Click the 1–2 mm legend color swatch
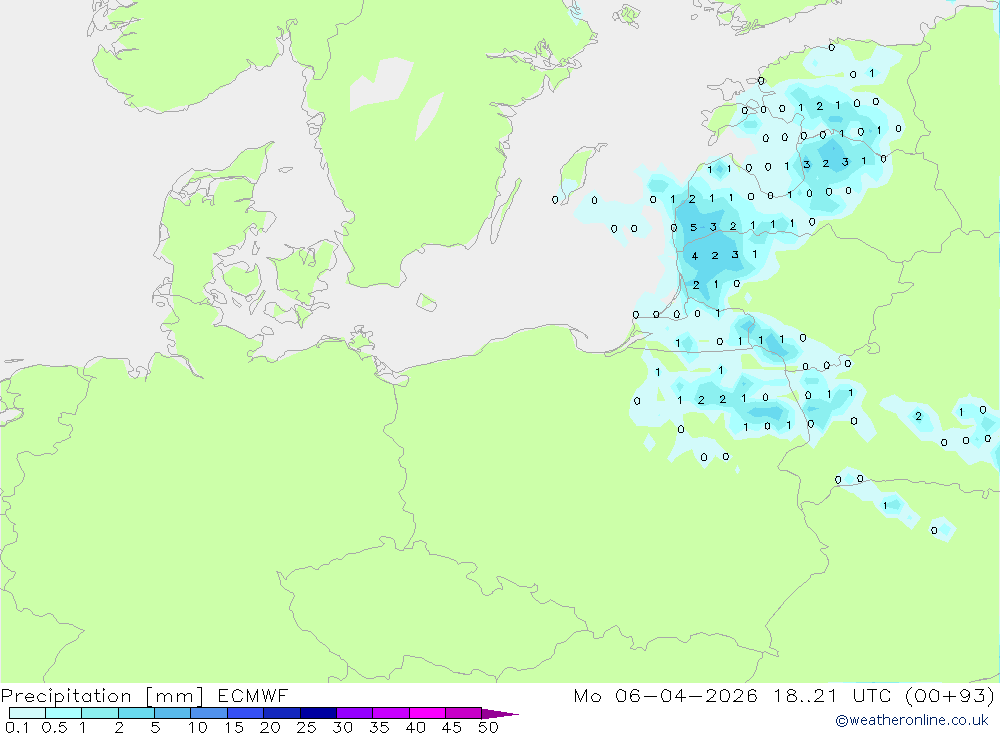This screenshot has width=1000, height=733. (100, 713)
